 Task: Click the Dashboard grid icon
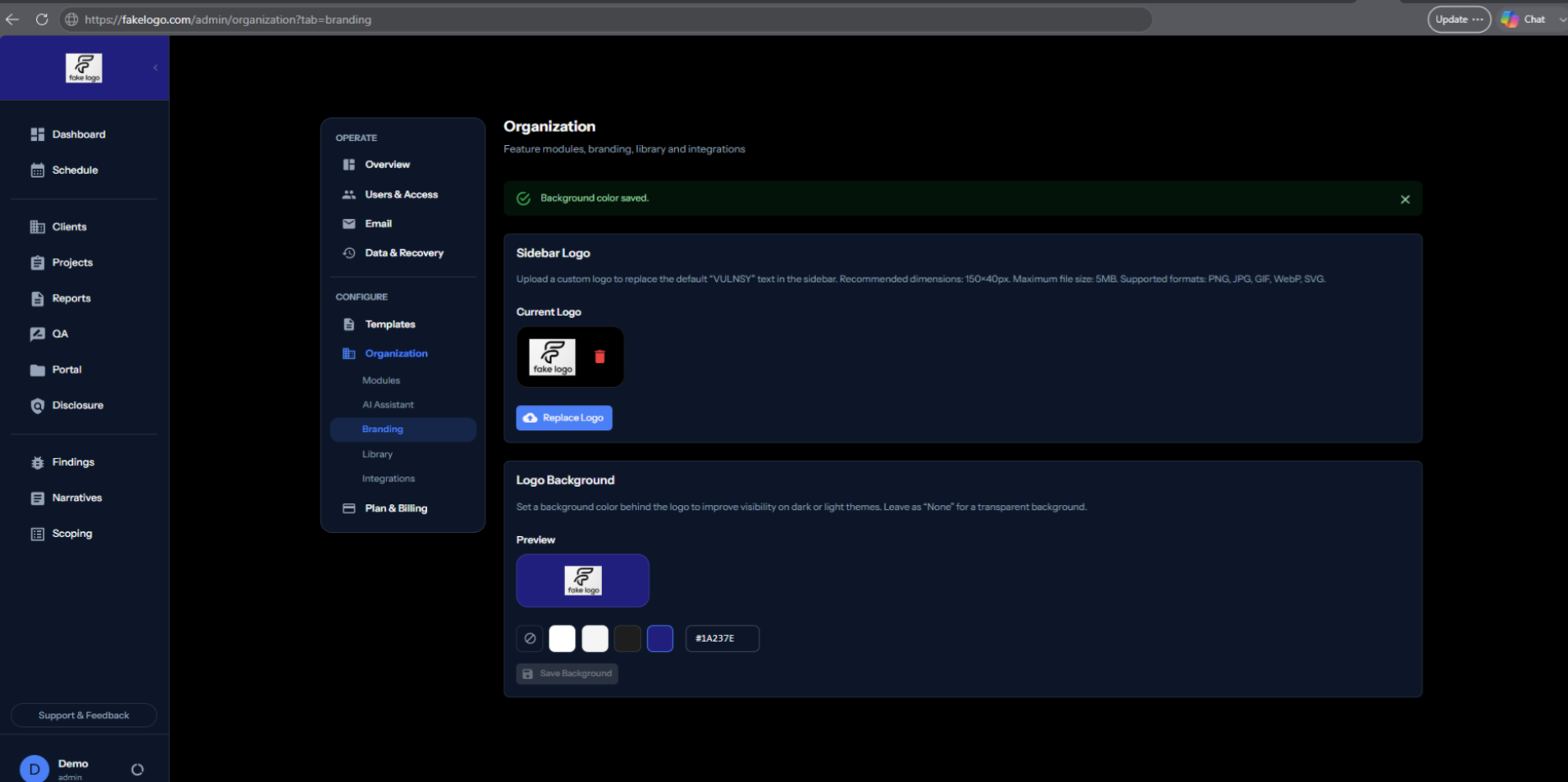pyautogui.click(x=38, y=134)
